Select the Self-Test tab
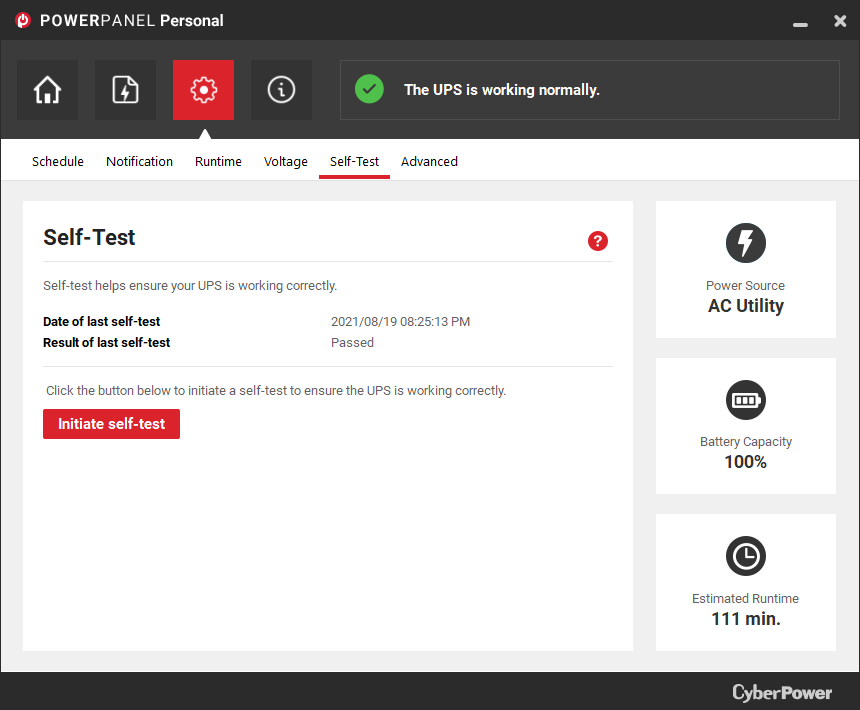 [x=354, y=162]
